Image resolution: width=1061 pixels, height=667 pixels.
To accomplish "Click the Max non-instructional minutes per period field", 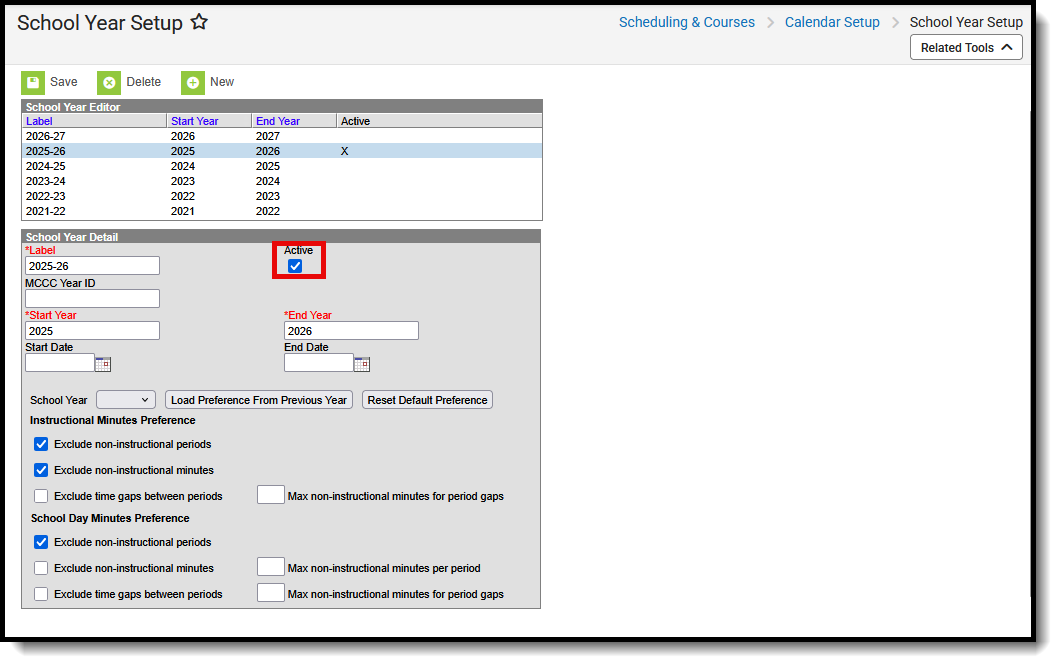I will 270,566.
